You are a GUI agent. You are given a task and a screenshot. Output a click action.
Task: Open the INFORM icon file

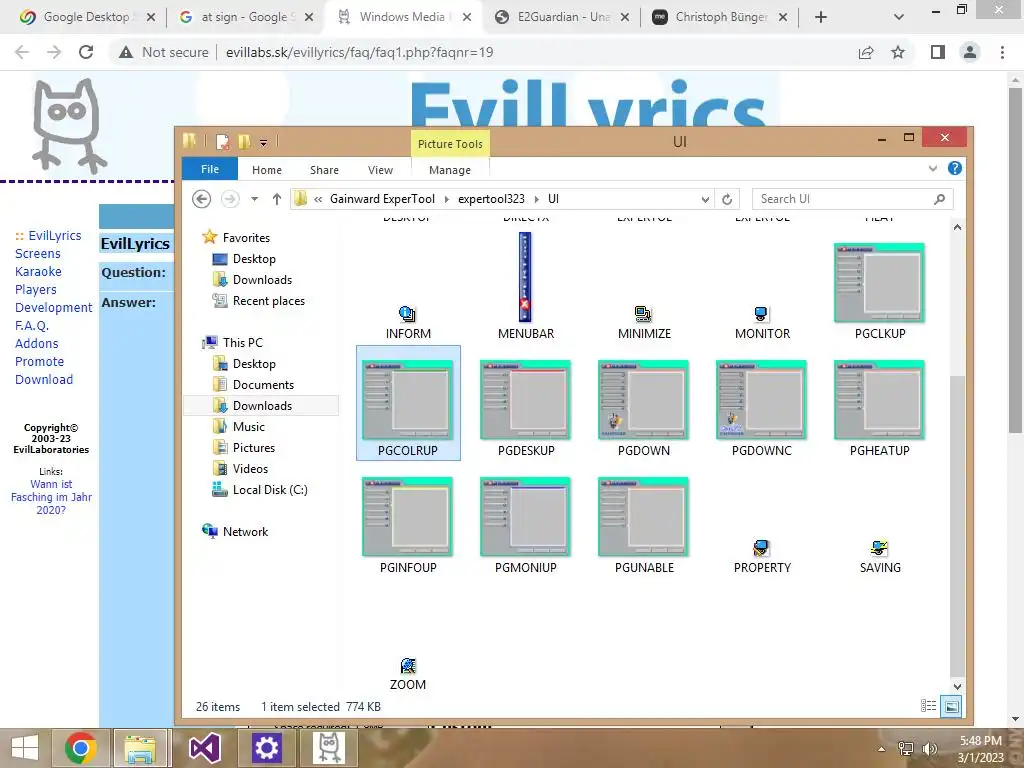coord(408,315)
